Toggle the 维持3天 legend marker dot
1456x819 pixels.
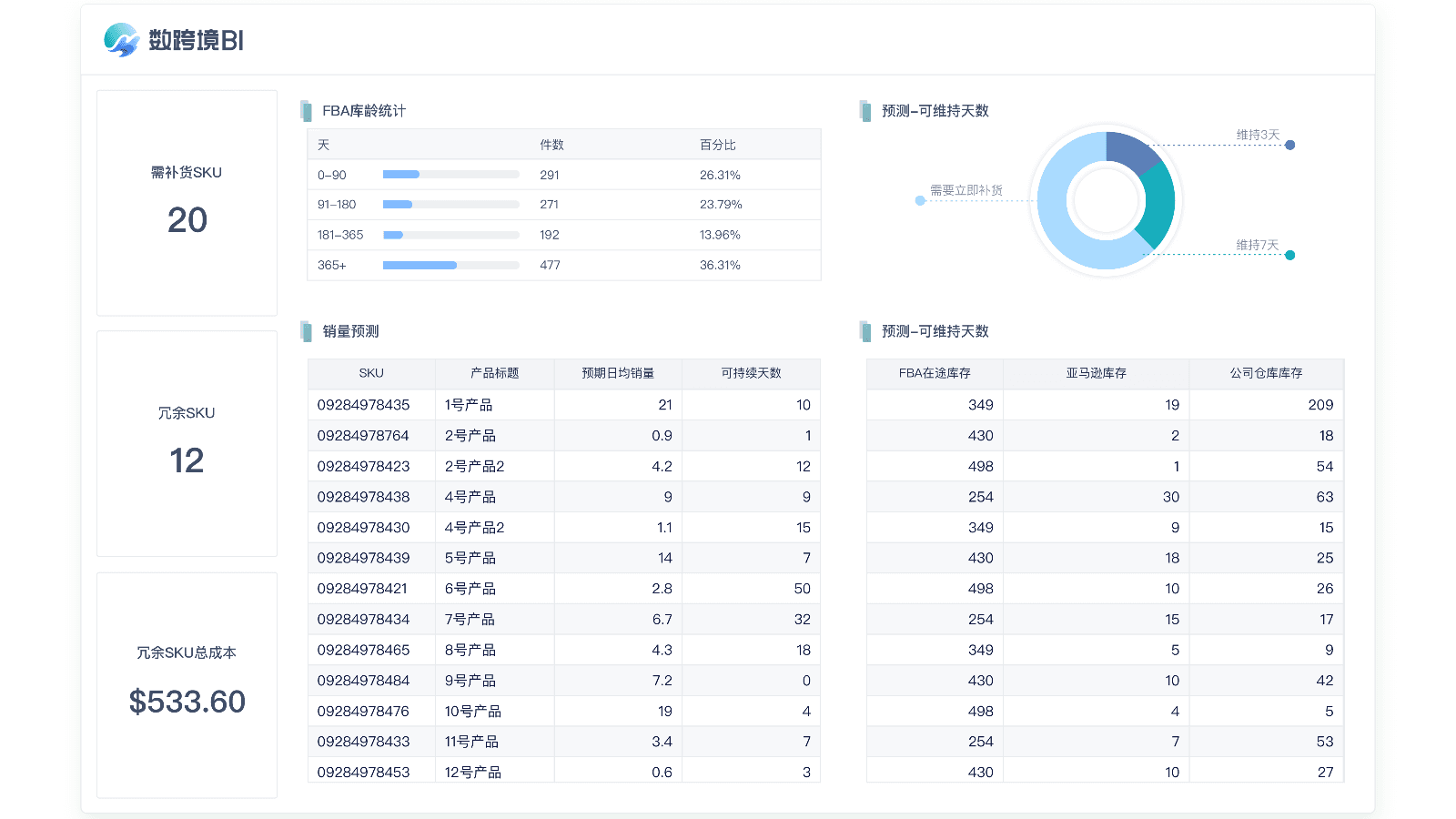coord(1291,144)
